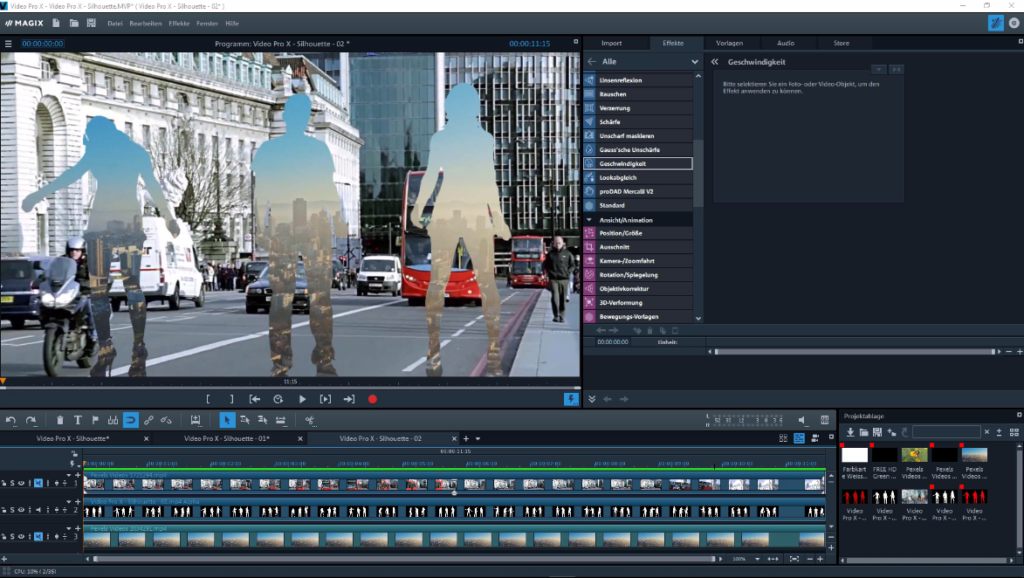Redo the action with the redo arrow

pos(31,420)
